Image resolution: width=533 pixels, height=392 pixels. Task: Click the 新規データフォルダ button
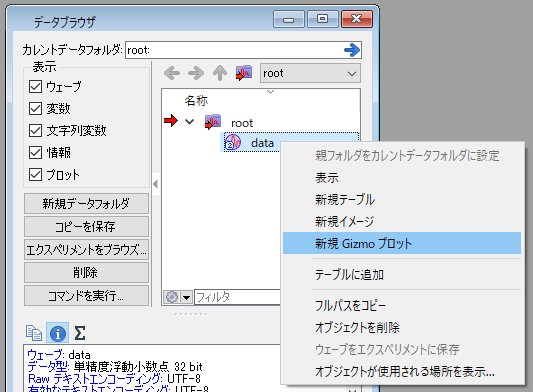[x=86, y=204]
